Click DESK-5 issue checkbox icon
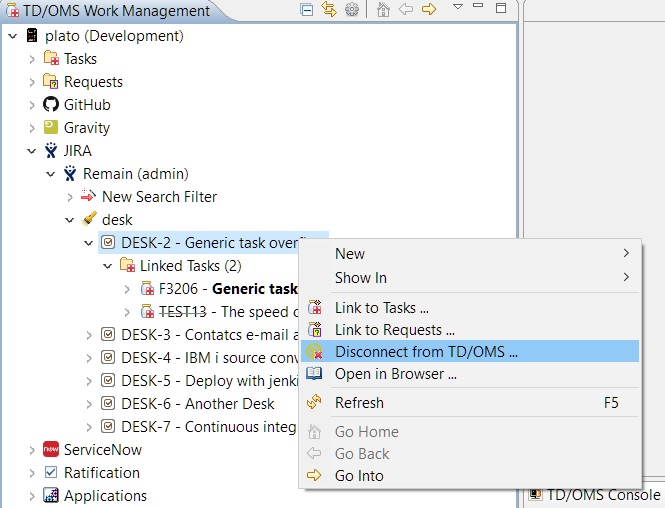This screenshot has height=508, width=665. (x=108, y=381)
